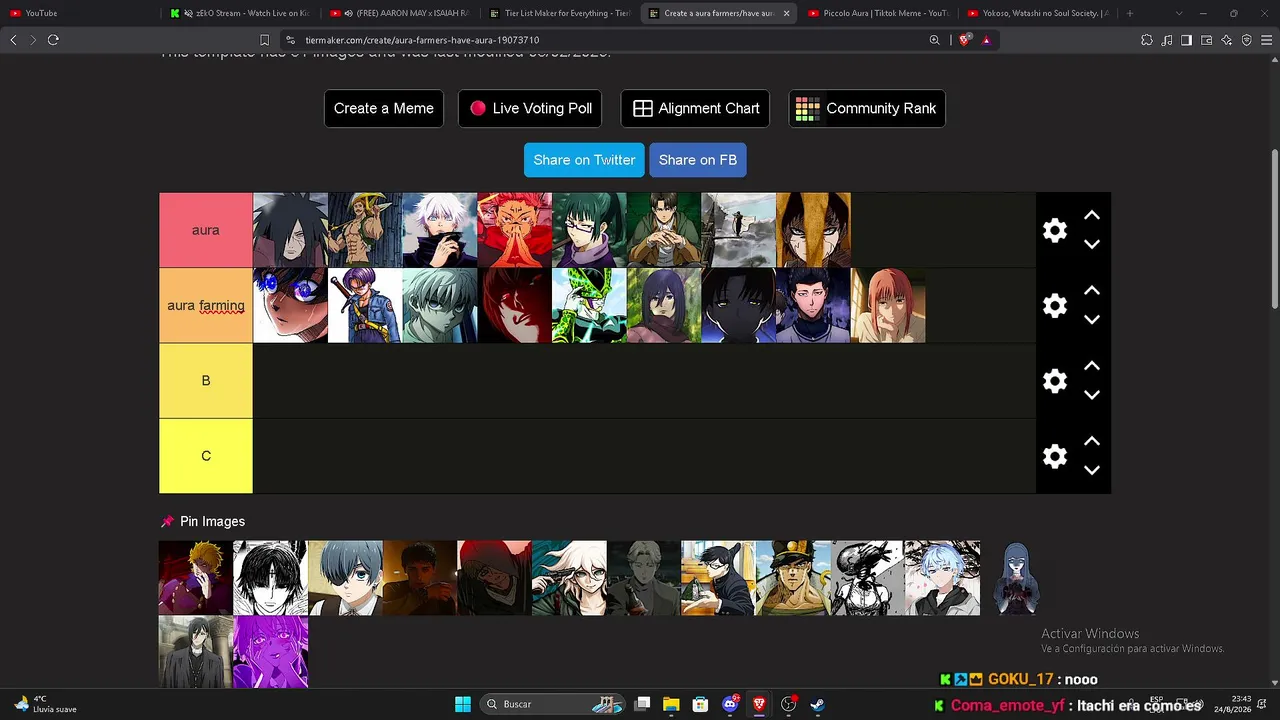
Task: Open the Brave Shields lion icon
Action: click(x=964, y=40)
